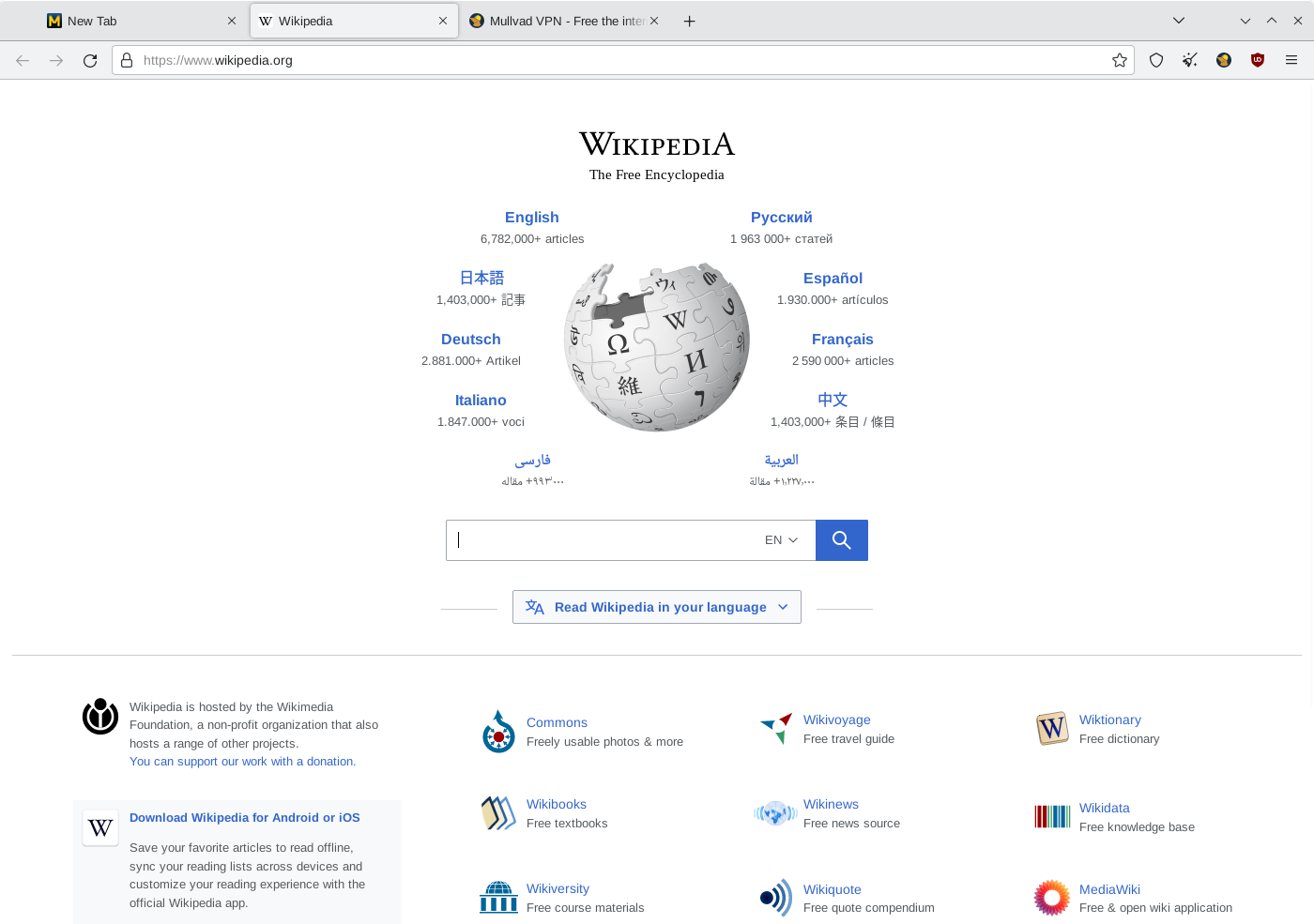The height and width of the screenshot is (924, 1314).
Task: Click the MediaWiki sunflower icon
Action: (1052, 898)
